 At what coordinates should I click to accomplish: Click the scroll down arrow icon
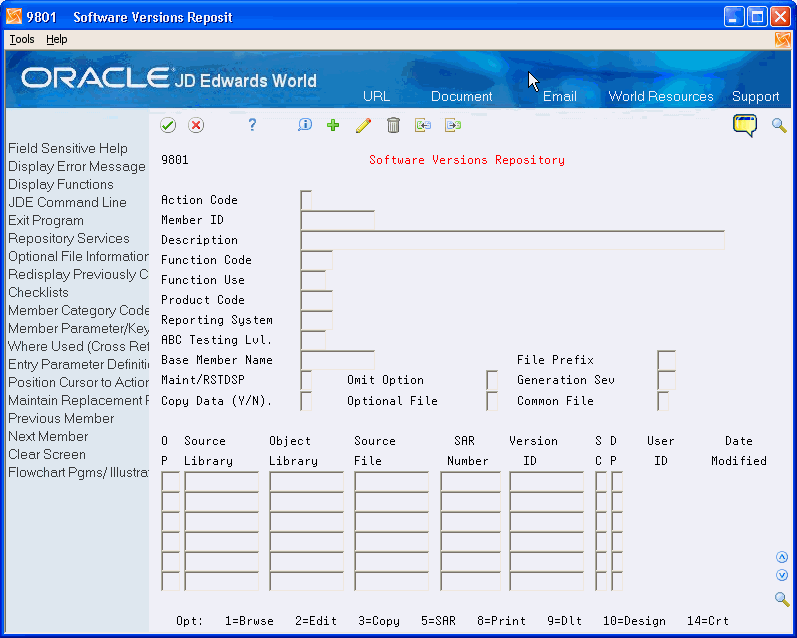pyautogui.click(x=782, y=575)
